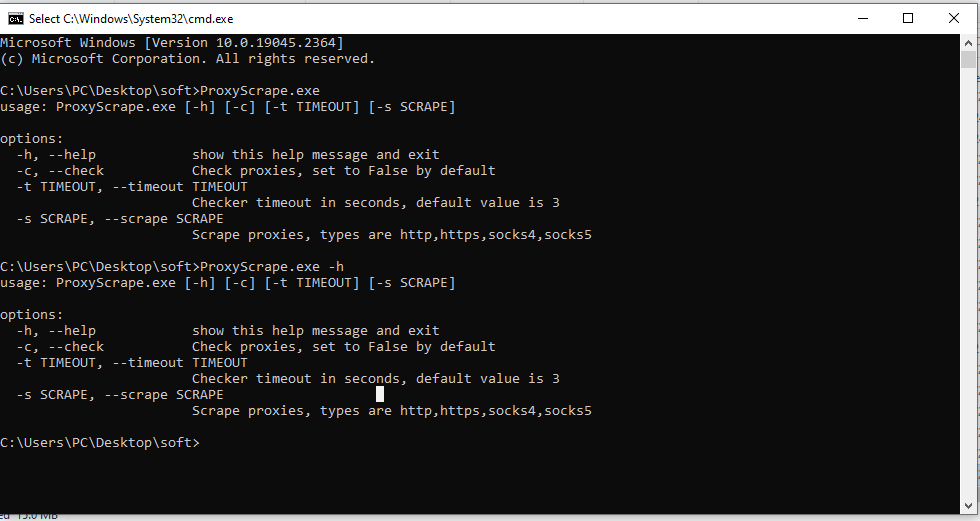Click the 'Microsoft Windows [Version 10.0.19045.2364]' line
Viewport: 980px width, 521px height.
172,43
